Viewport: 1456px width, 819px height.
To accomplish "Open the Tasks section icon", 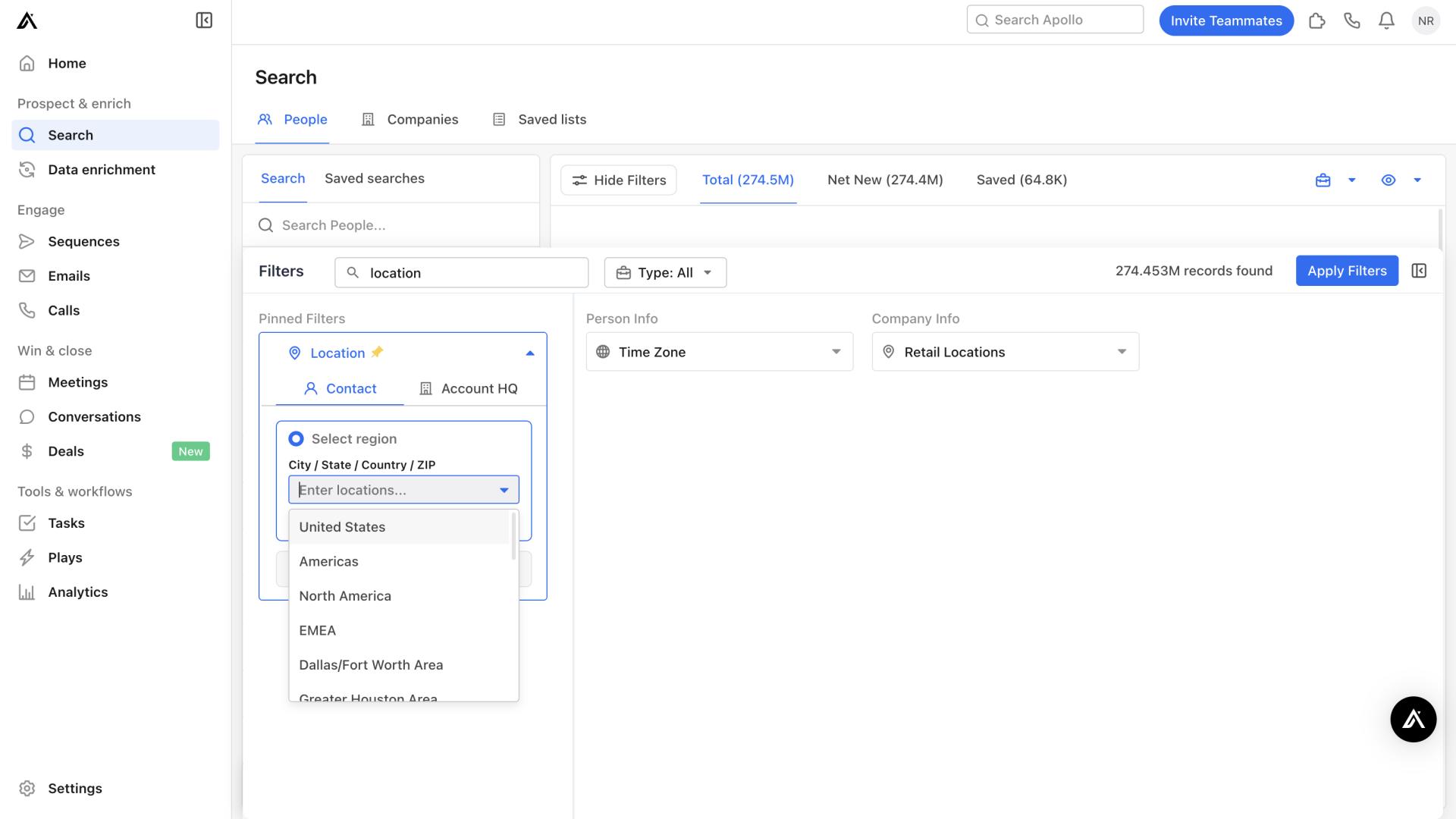I will click(x=26, y=522).
